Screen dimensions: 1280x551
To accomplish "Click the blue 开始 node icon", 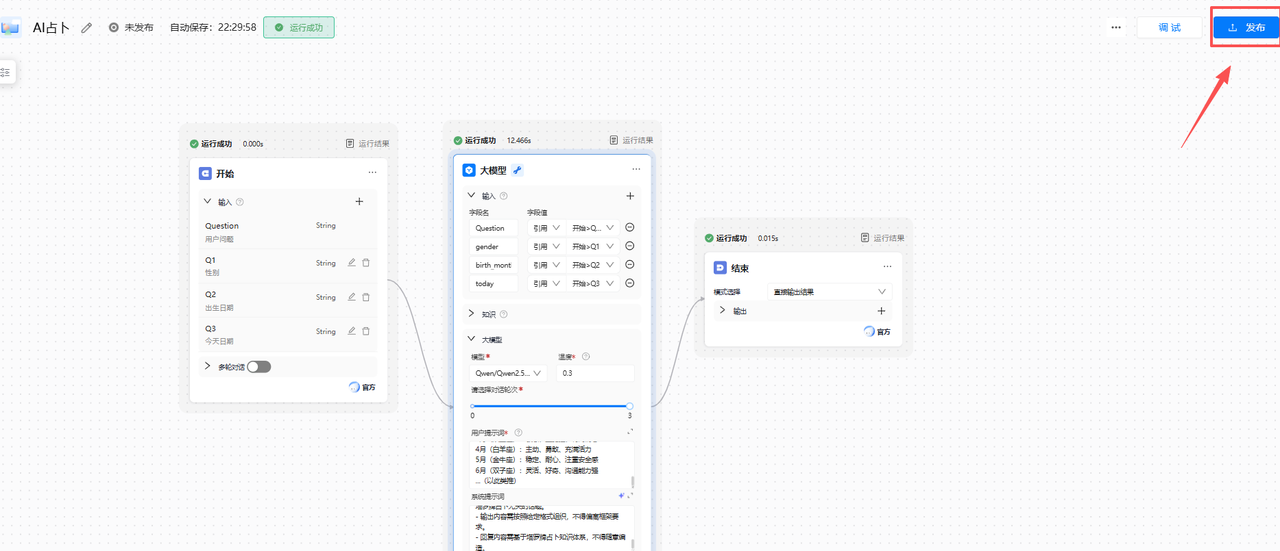I will click(x=205, y=173).
